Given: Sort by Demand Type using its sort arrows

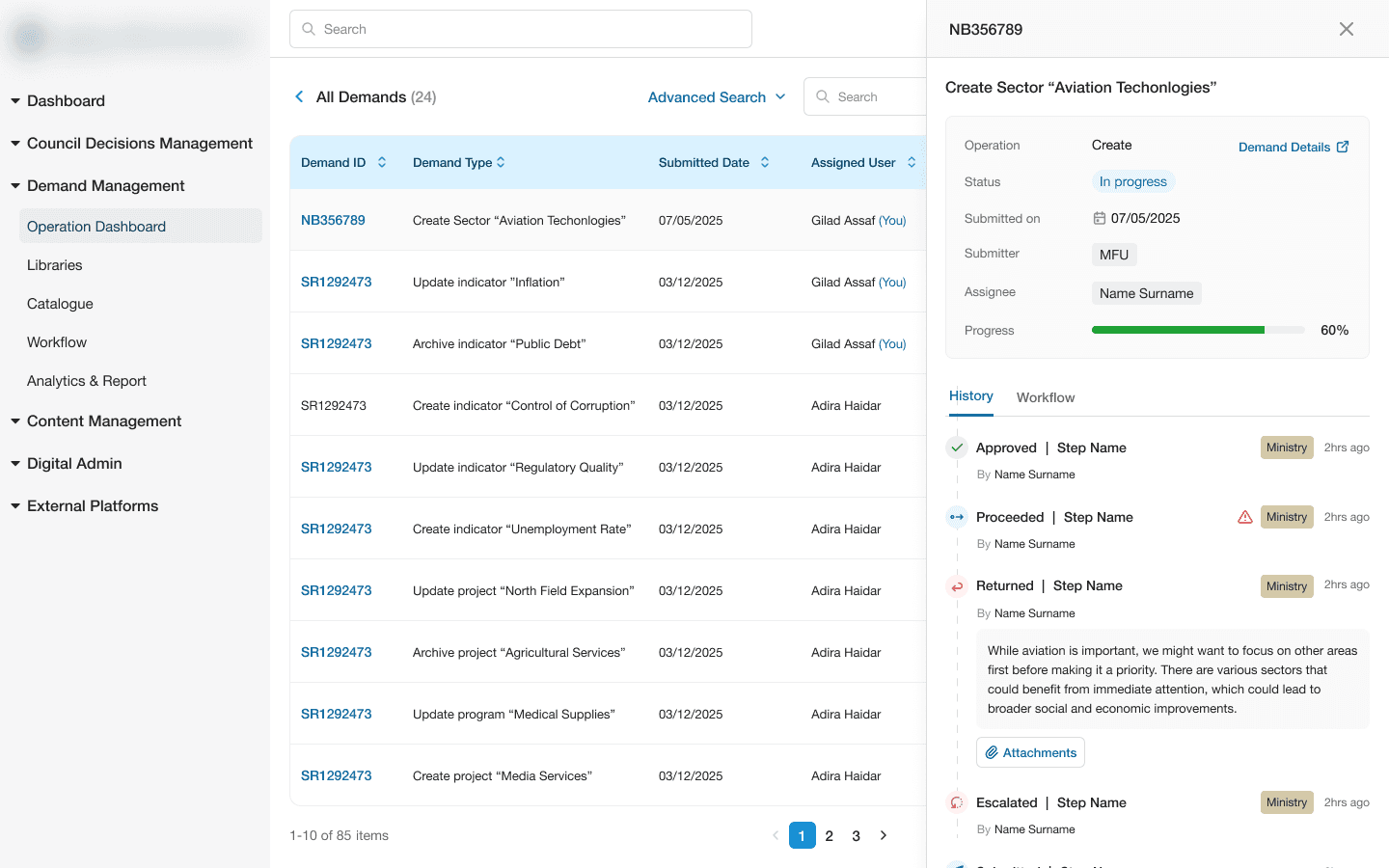Looking at the screenshot, I should tap(501, 162).
